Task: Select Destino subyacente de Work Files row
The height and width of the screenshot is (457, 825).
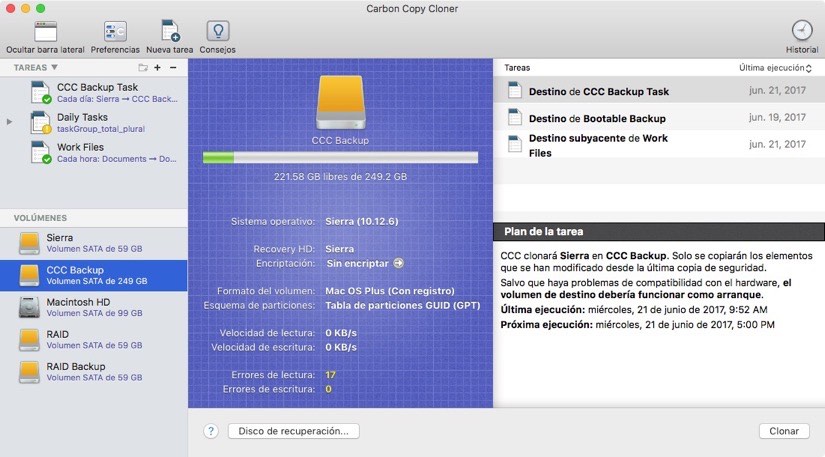Action: pos(659,145)
